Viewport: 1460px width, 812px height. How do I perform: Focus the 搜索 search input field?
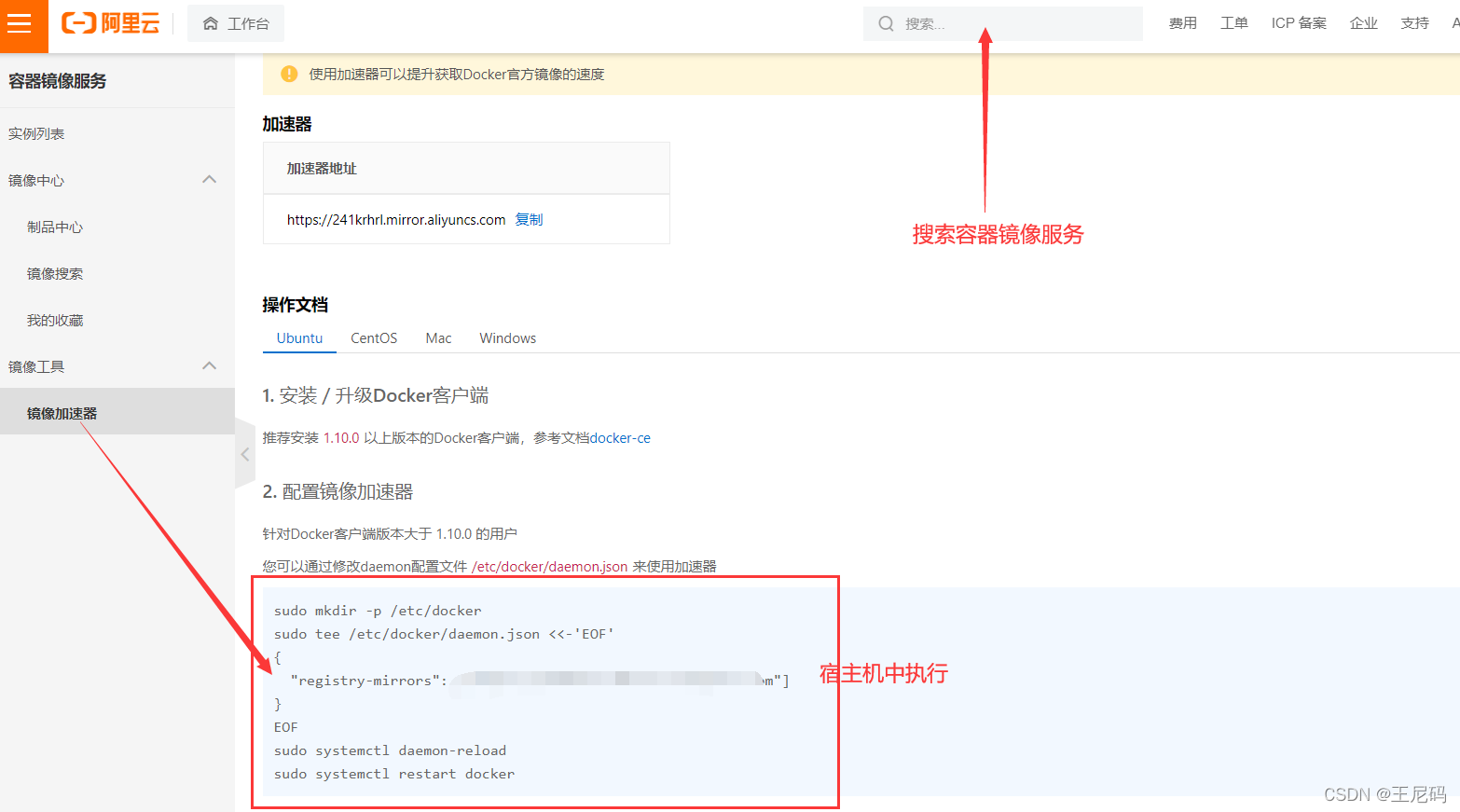(x=1003, y=23)
